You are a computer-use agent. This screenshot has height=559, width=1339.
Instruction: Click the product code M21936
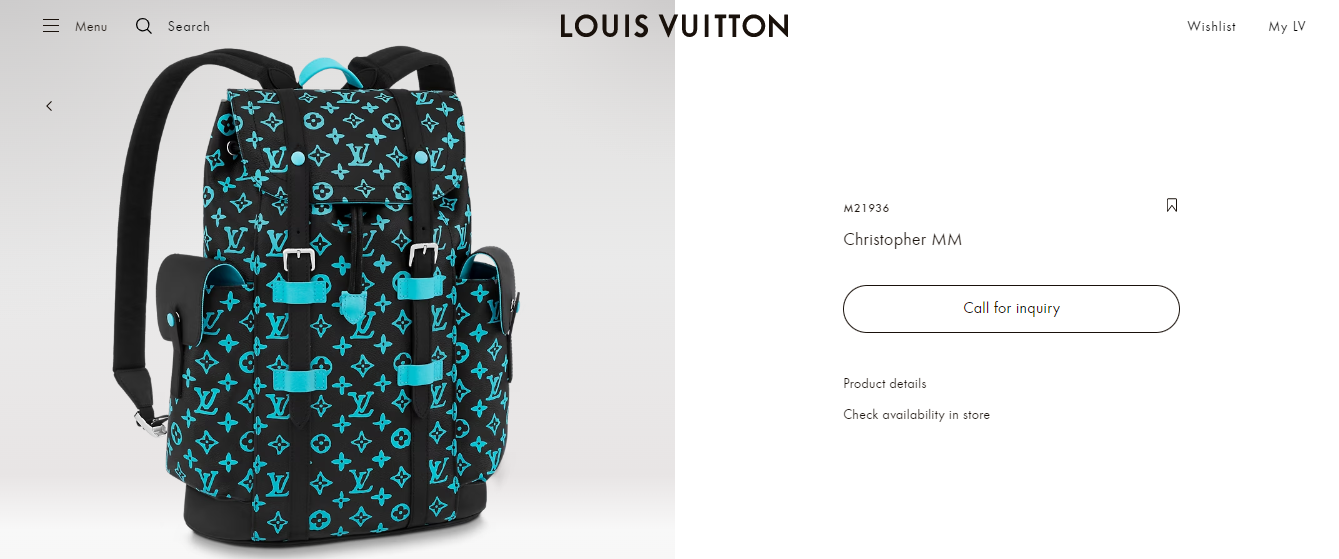click(x=866, y=208)
